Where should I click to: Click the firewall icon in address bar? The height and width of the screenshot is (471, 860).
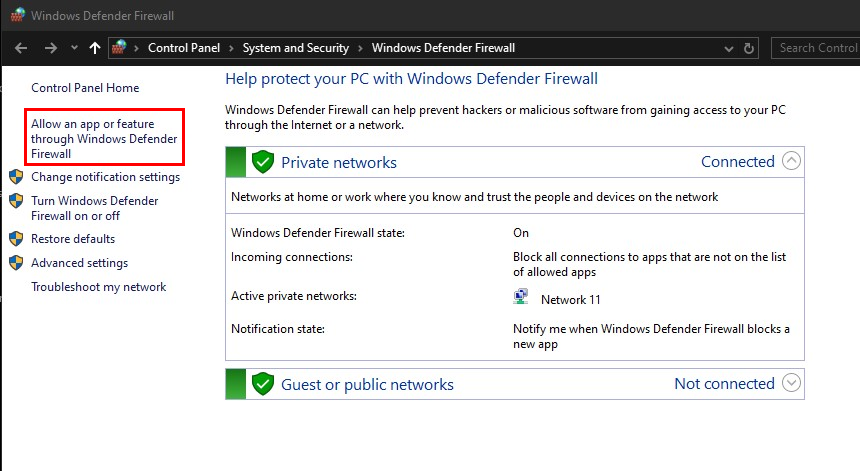[x=120, y=48]
